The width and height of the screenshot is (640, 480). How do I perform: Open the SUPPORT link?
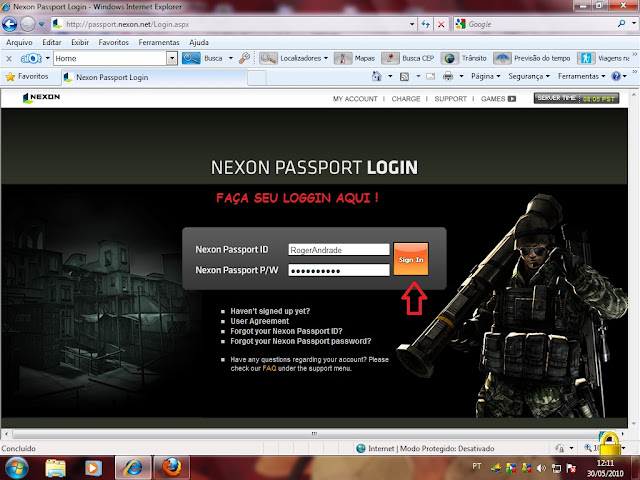[x=450, y=99]
